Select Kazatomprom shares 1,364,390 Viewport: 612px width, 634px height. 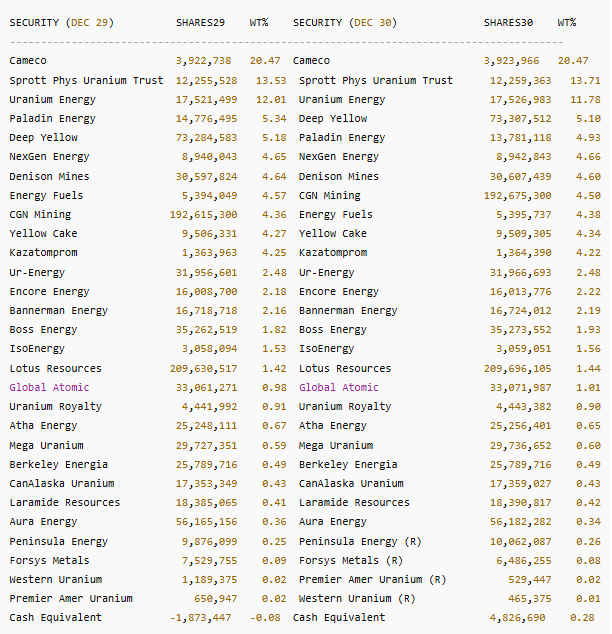(524, 253)
